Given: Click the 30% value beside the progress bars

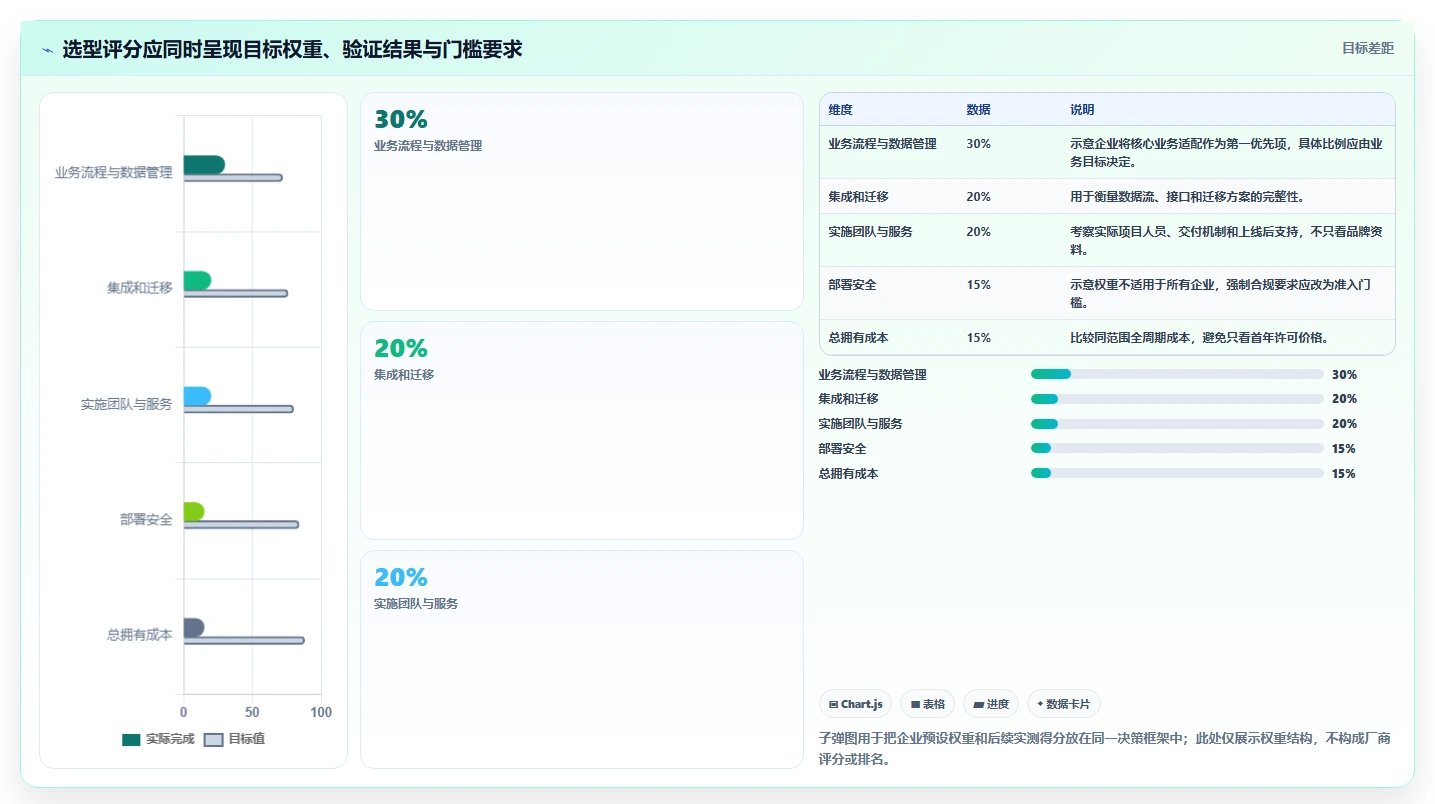Looking at the screenshot, I should 1344,375.
